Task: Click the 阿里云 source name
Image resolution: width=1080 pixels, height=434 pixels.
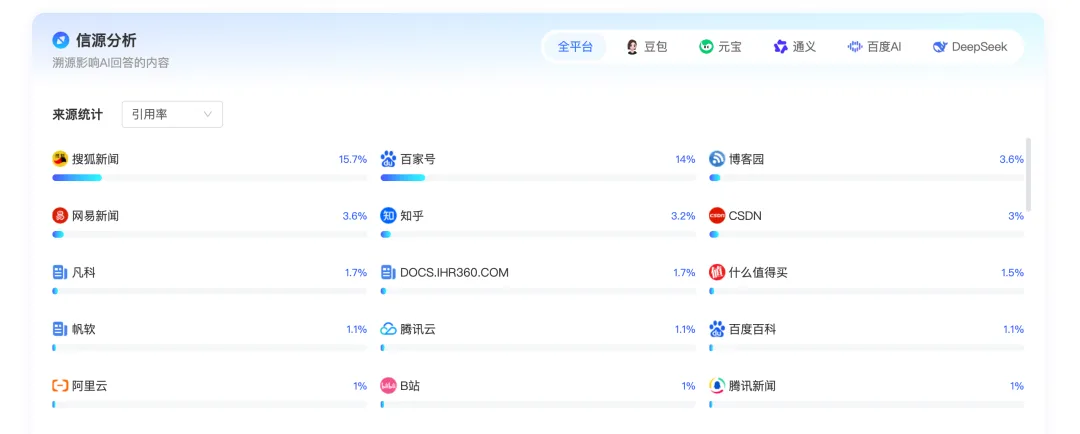Action: pyautogui.click(x=90, y=386)
